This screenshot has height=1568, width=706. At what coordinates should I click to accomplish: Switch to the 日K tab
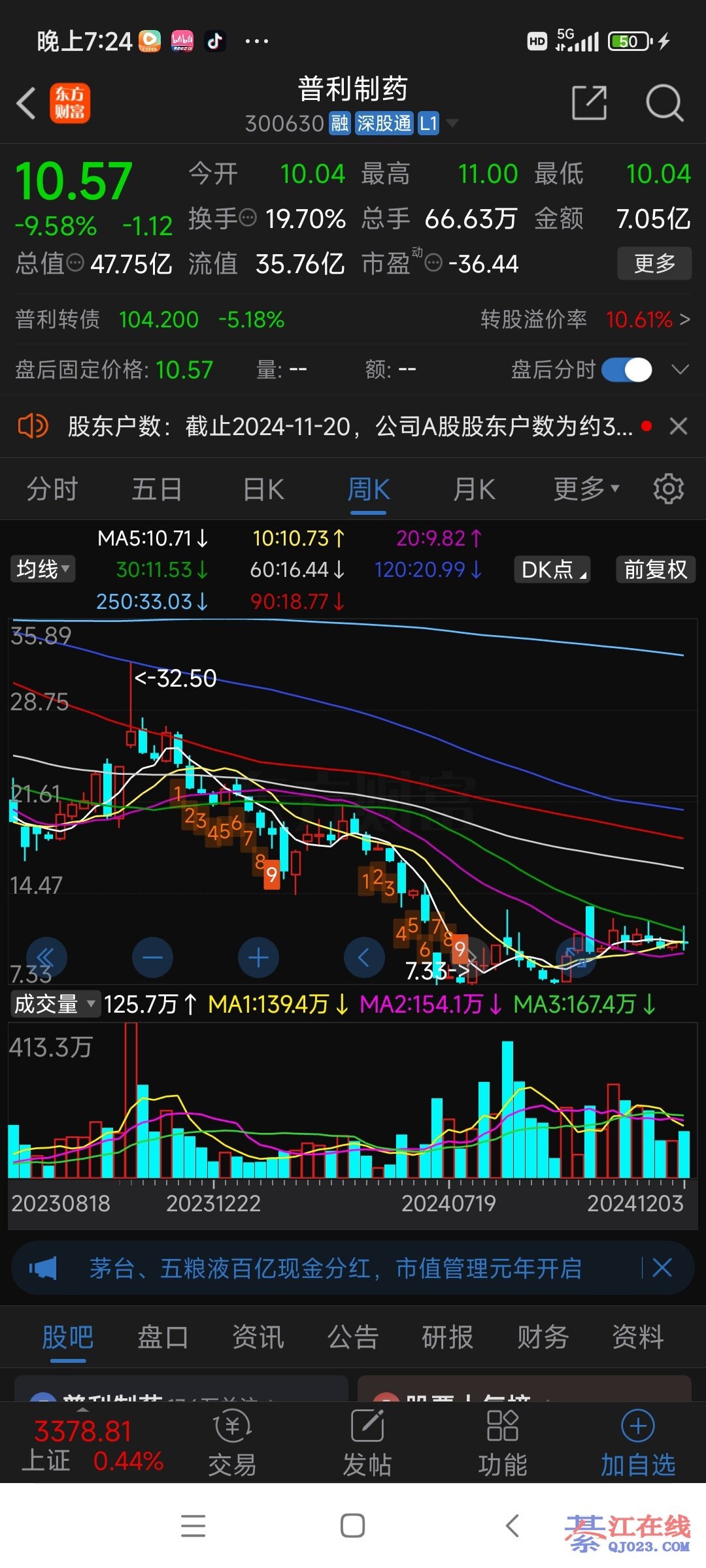(263, 489)
